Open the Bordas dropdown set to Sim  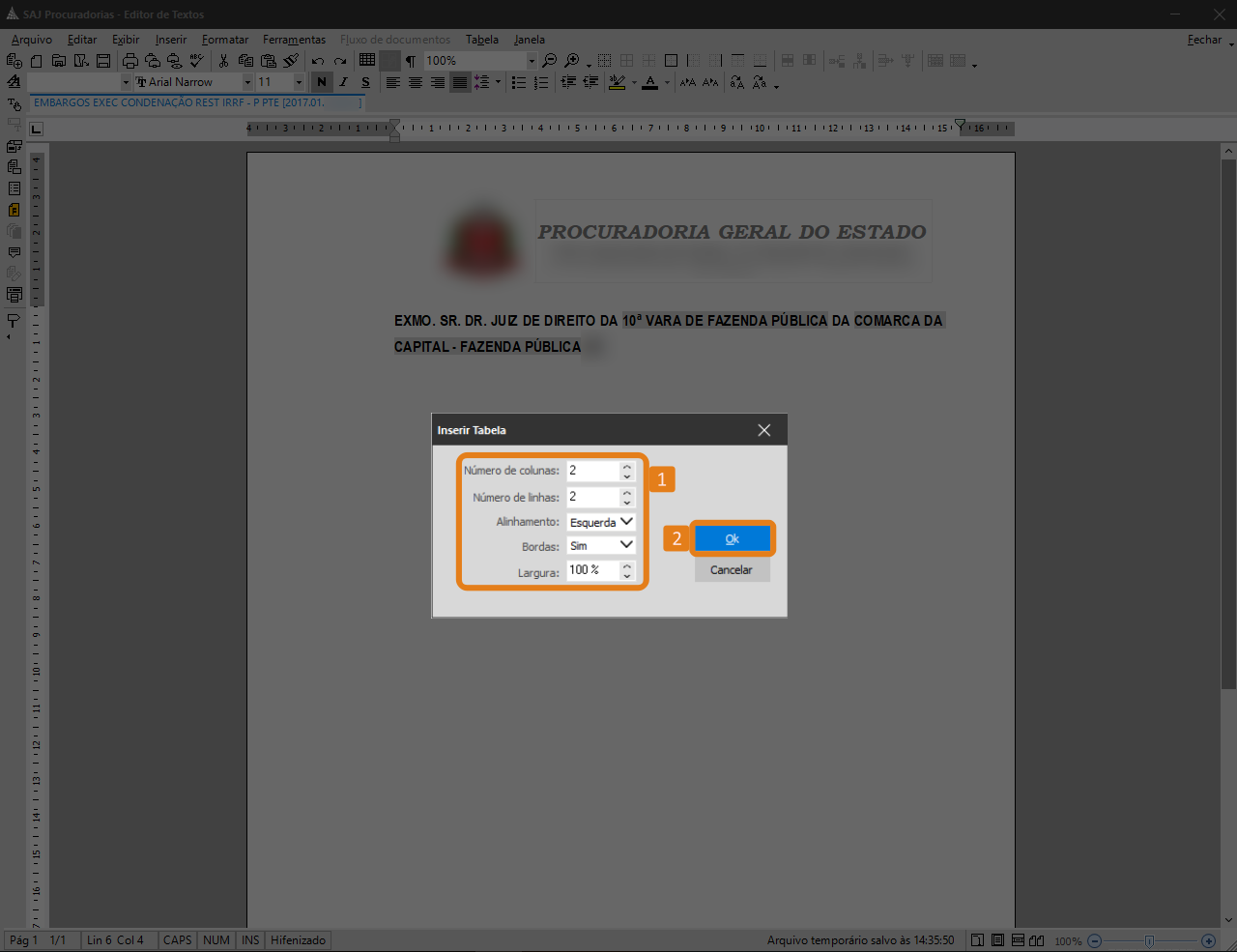pos(601,546)
